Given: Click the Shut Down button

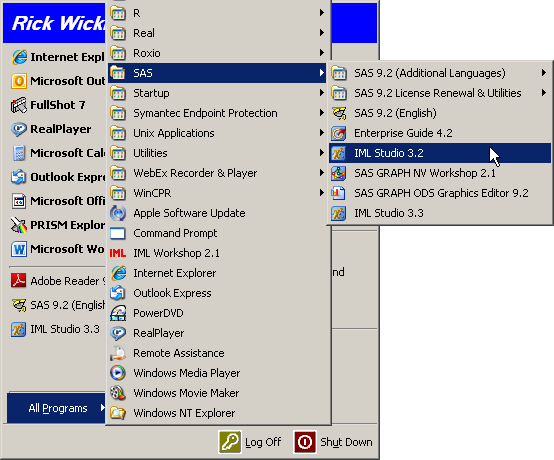Looking at the screenshot, I should (x=333, y=442).
